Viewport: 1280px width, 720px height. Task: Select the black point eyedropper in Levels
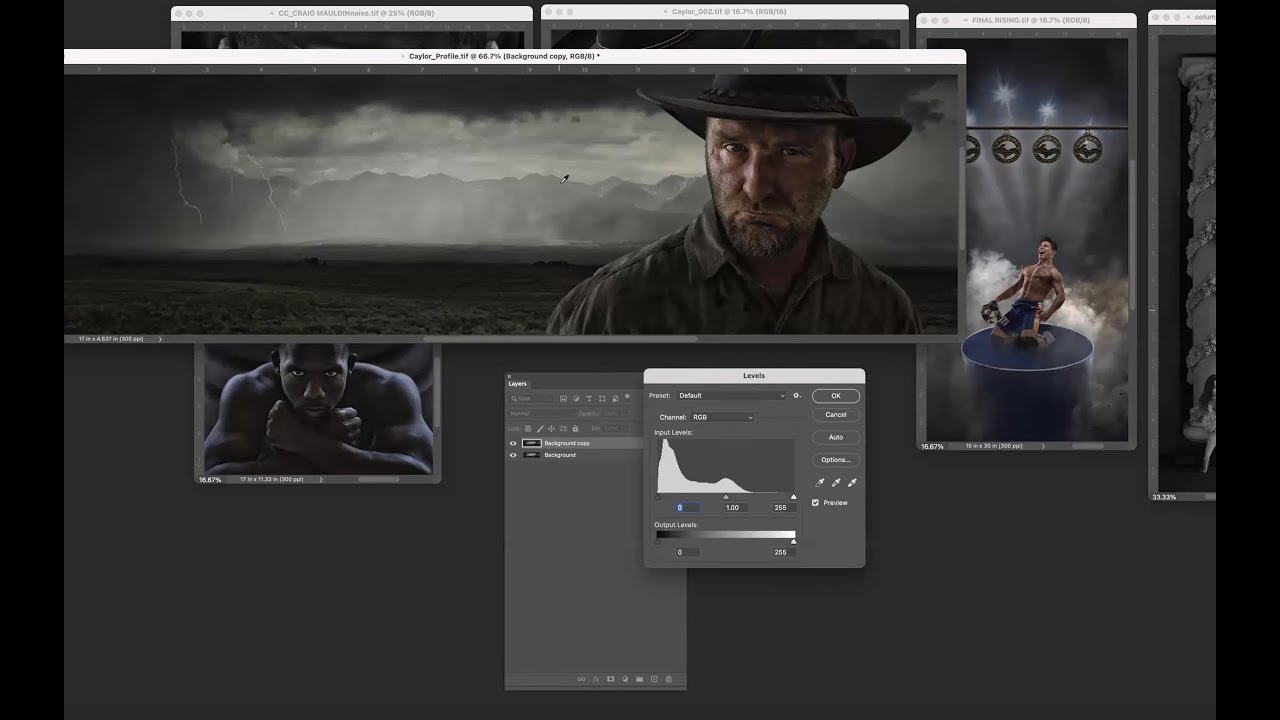click(820, 482)
